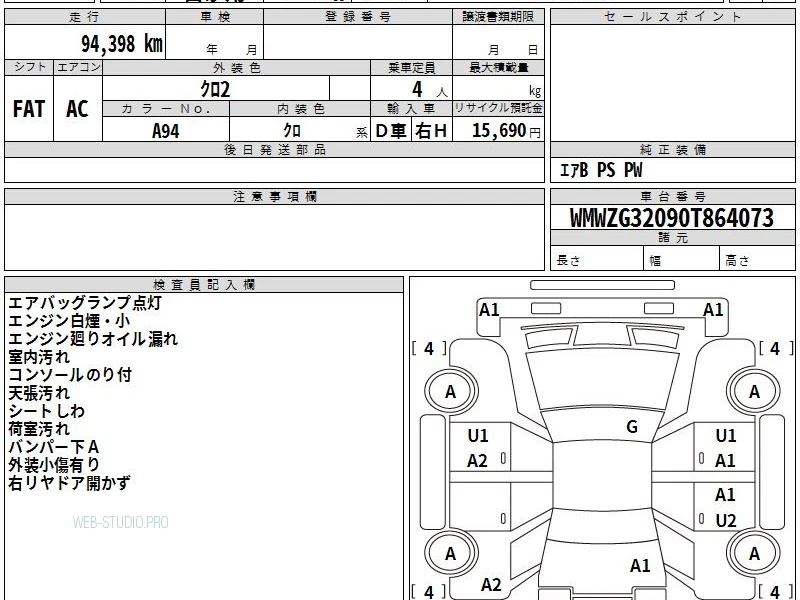Select the note 天張汚れ
This screenshot has height=600, width=800.
[x=39, y=393]
